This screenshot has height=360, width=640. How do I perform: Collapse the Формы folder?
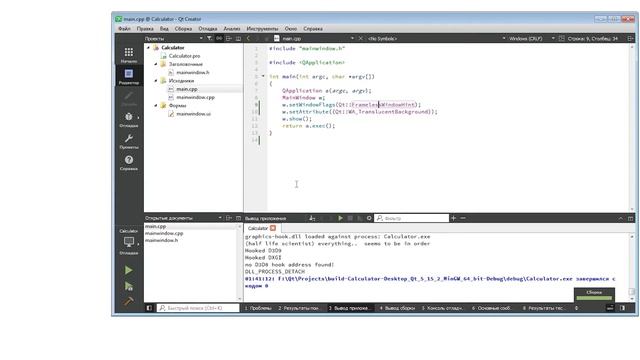pyautogui.click(x=156, y=106)
